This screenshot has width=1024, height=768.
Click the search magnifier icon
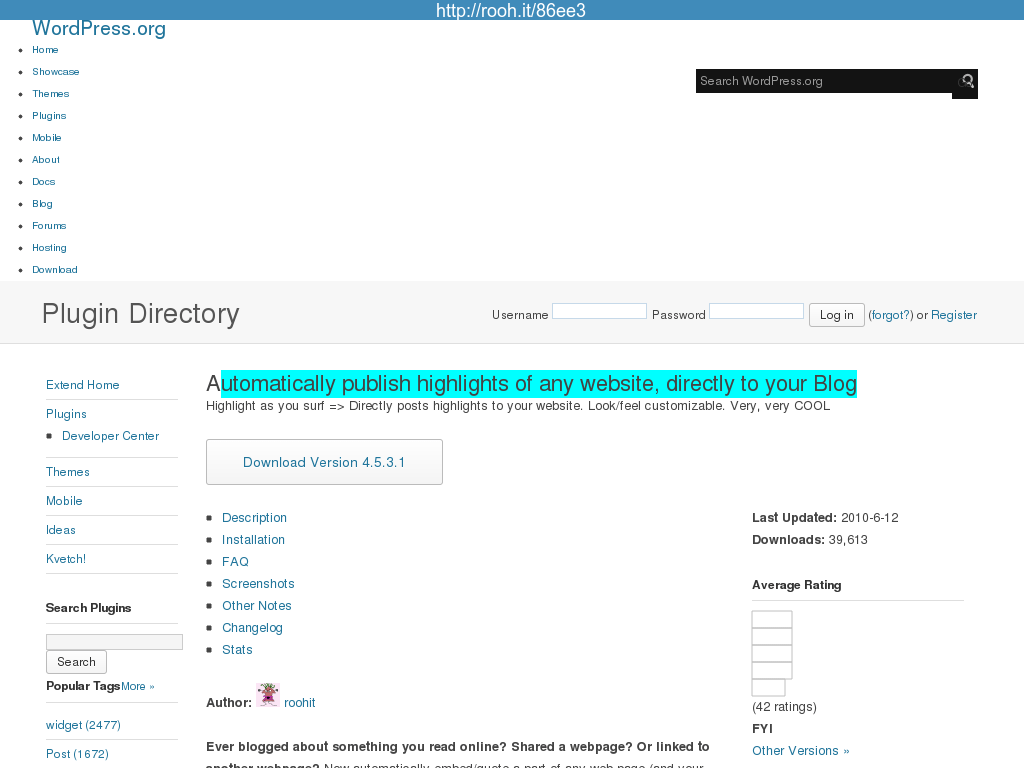click(x=966, y=82)
